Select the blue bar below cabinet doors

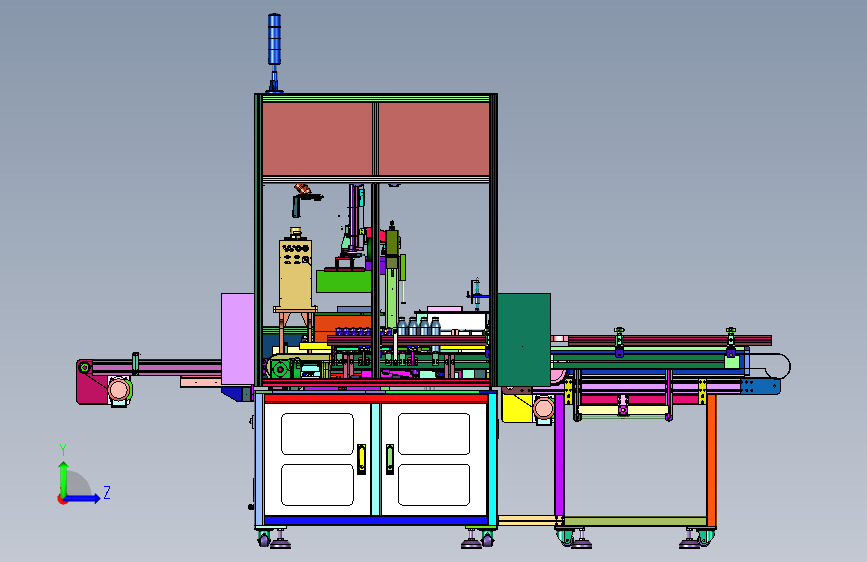click(376, 520)
